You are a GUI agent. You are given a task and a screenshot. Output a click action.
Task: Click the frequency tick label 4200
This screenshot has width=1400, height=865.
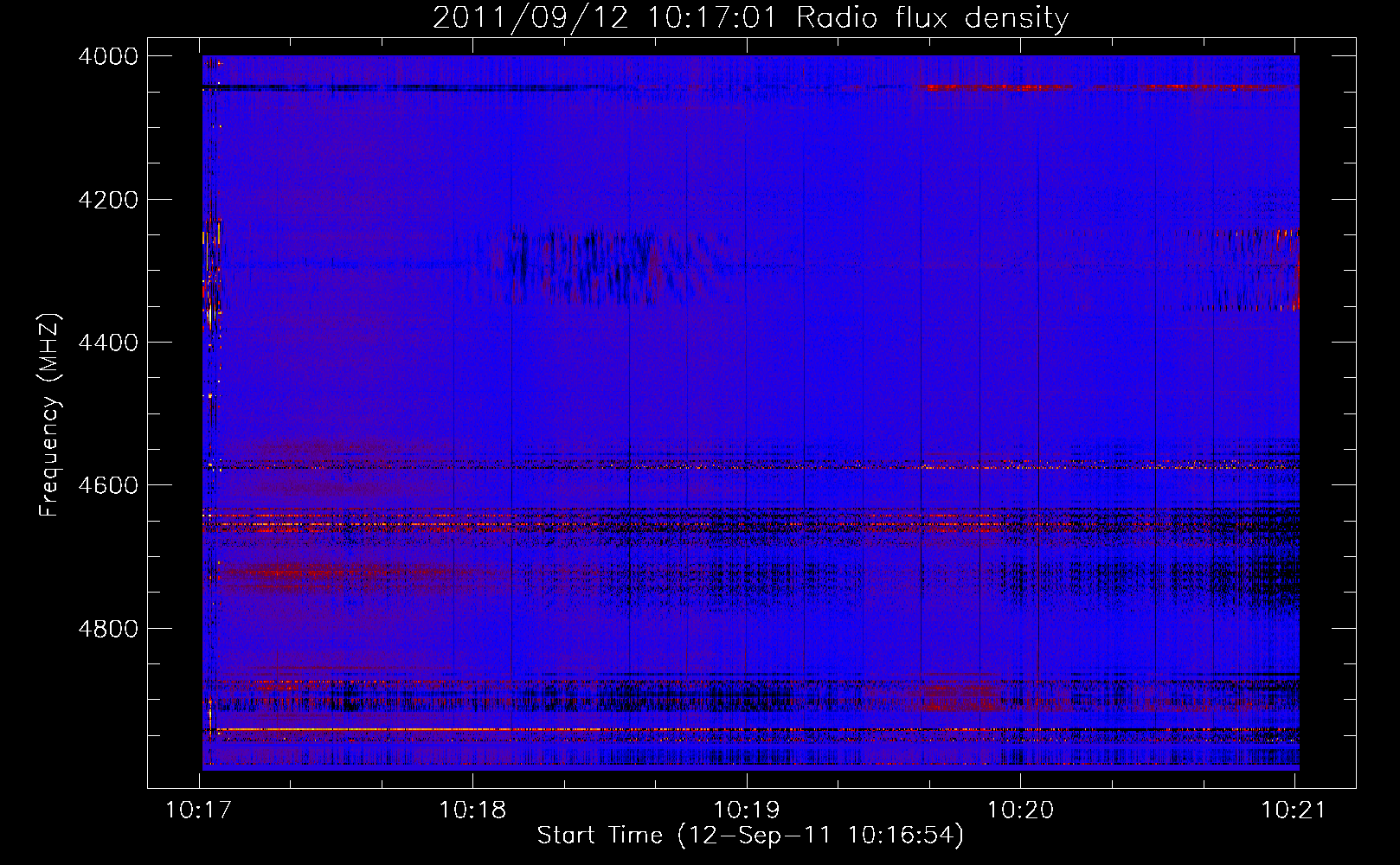(x=108, y=200)
